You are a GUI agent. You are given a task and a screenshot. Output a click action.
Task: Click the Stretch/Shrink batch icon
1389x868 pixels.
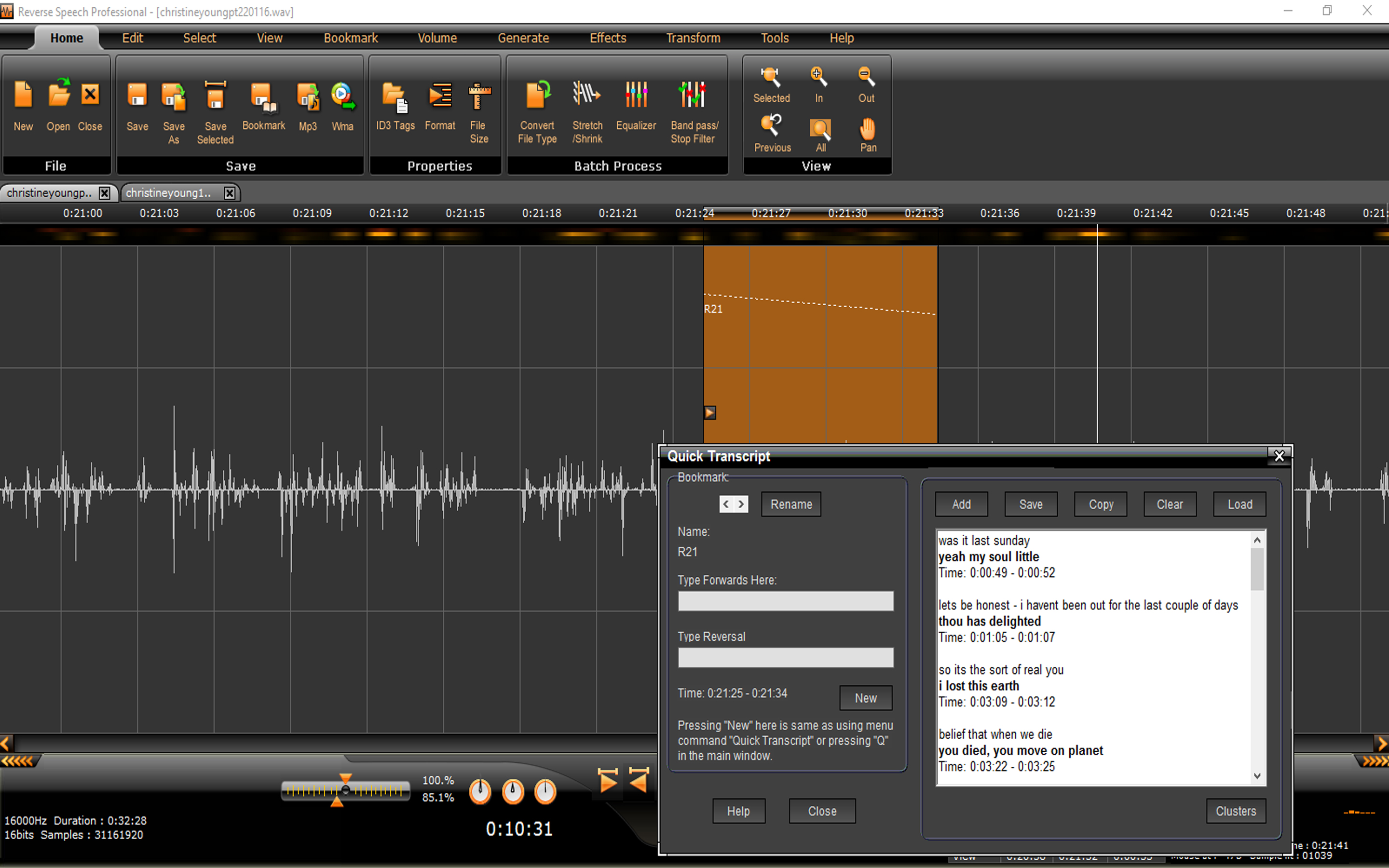pyautogui.click(x=586, y=94)
